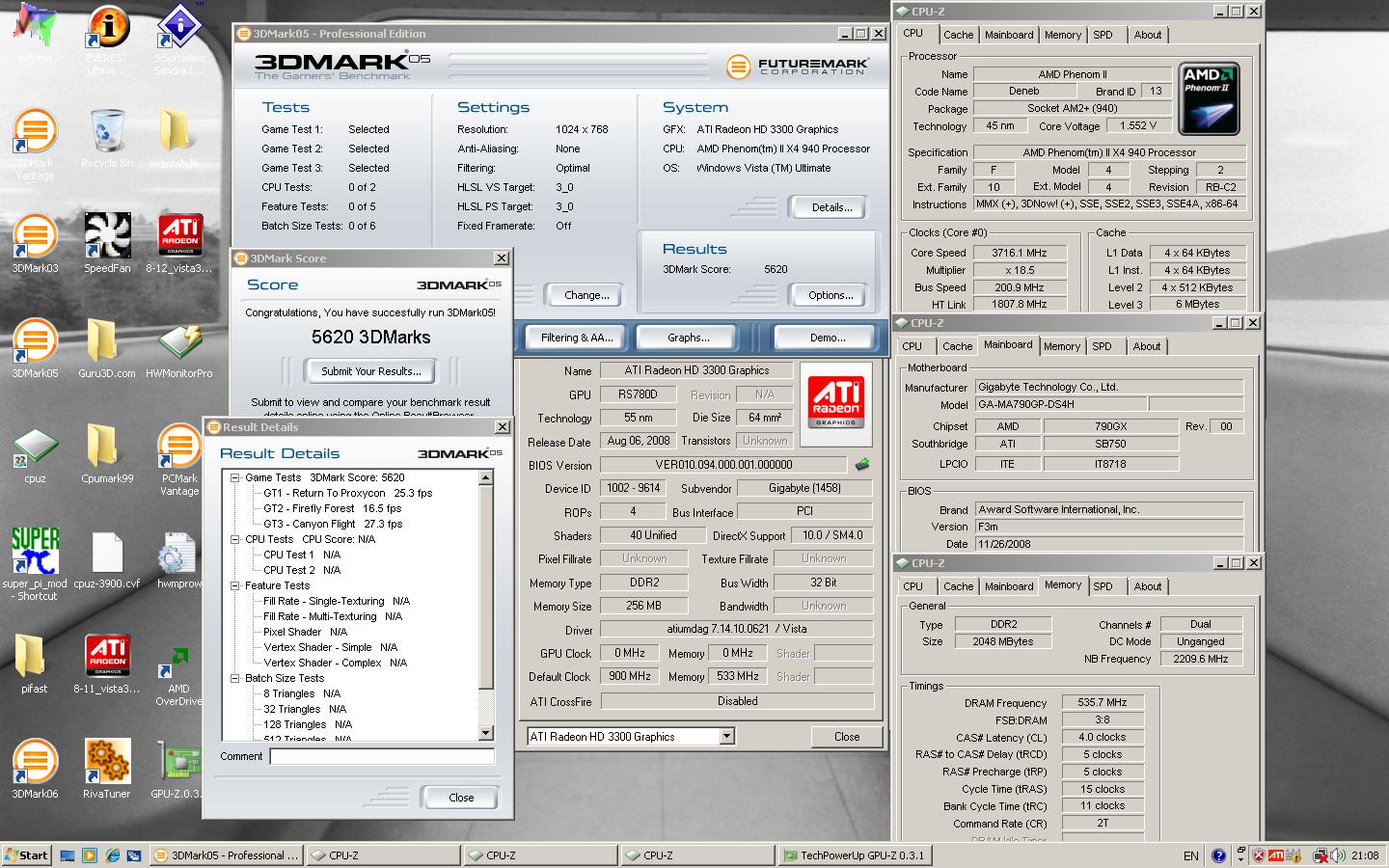Viewport: 1389px width, 868px height.
Task: Select the 8-11_vista3 ATI installer icon
Action: pyautogui.click(x=107, y=664)
